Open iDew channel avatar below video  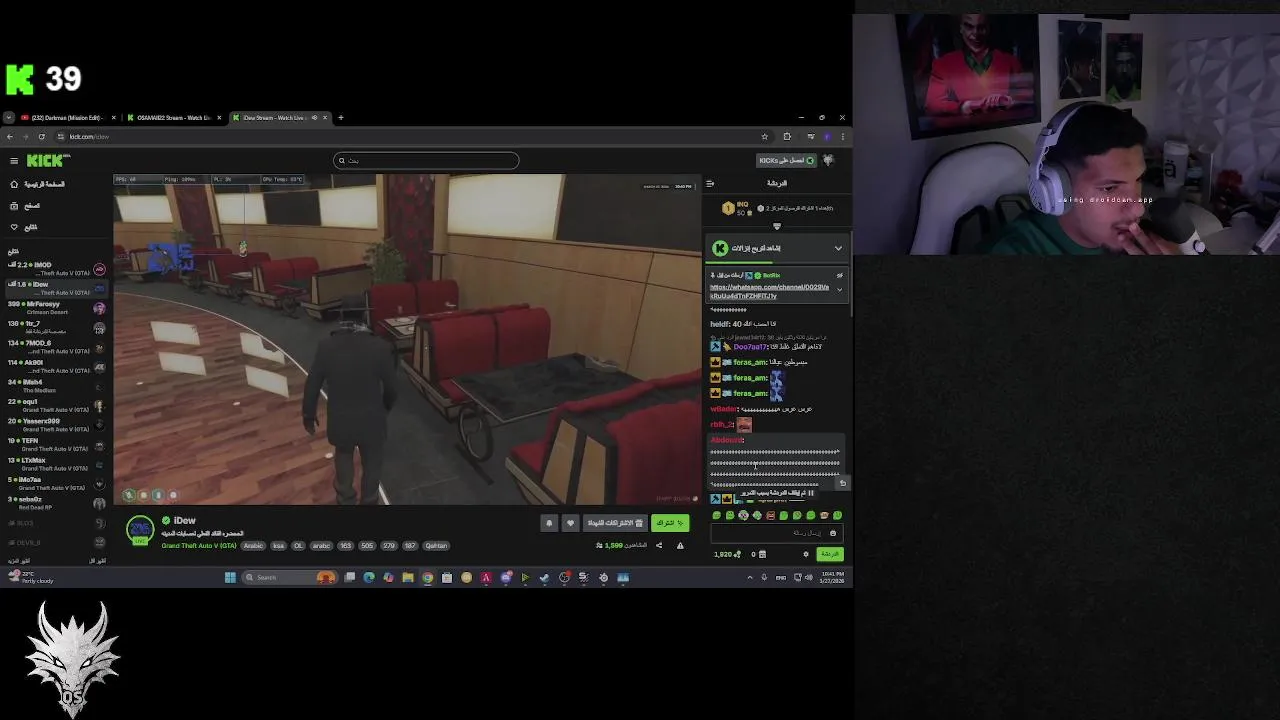point(140,530)
